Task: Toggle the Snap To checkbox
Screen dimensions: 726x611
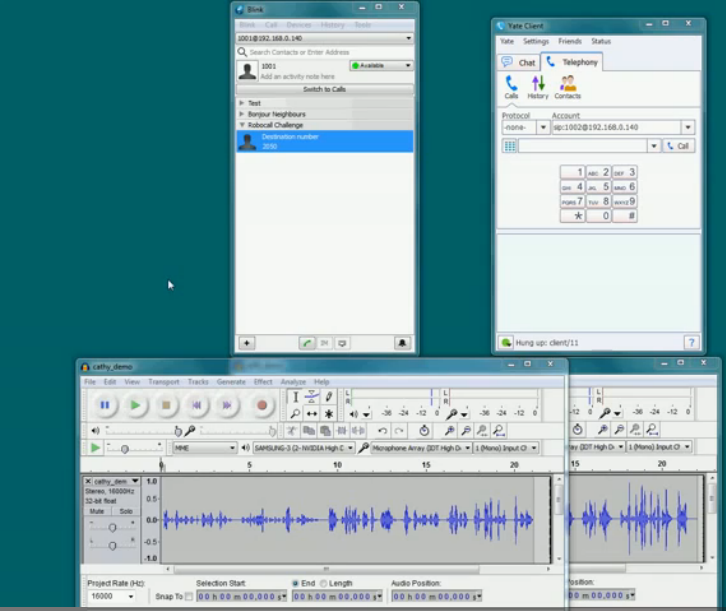Action: point(189,597)
